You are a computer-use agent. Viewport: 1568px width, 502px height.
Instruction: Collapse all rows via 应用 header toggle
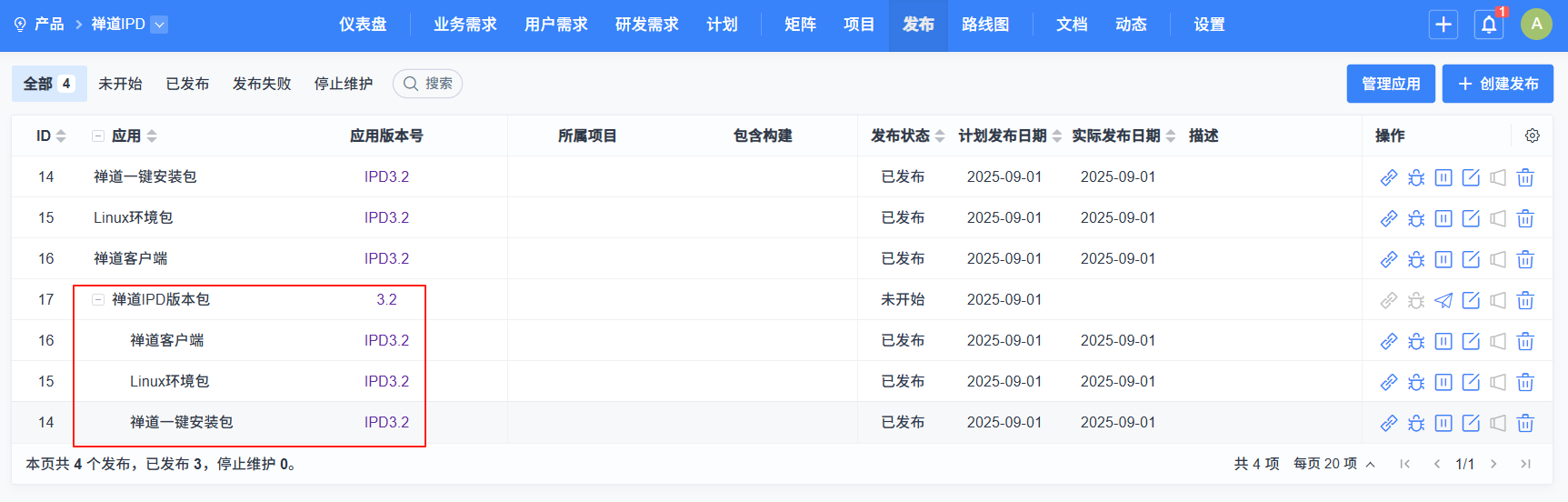tap(98, 136)
